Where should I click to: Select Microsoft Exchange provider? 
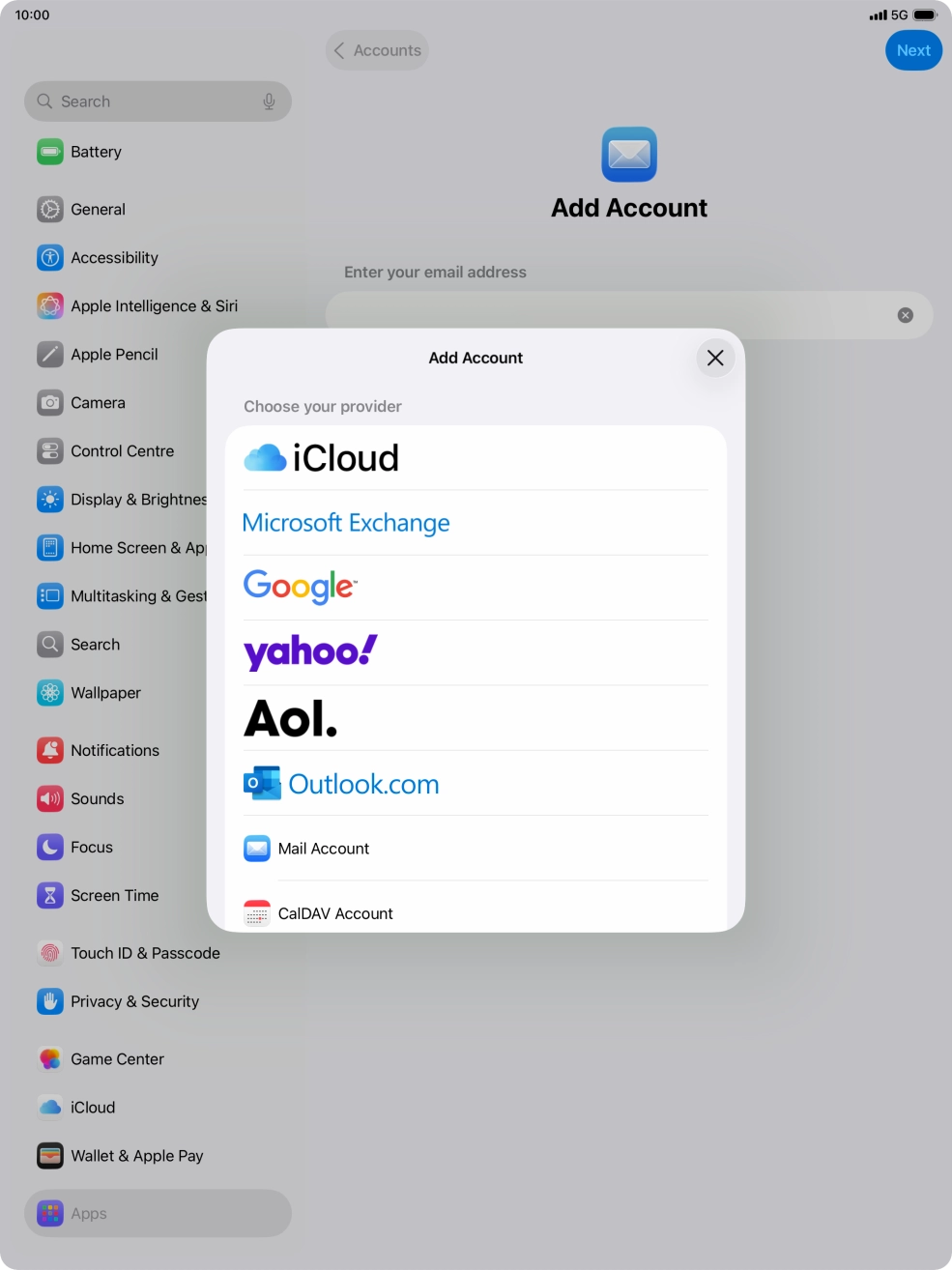tap(475, 523)
